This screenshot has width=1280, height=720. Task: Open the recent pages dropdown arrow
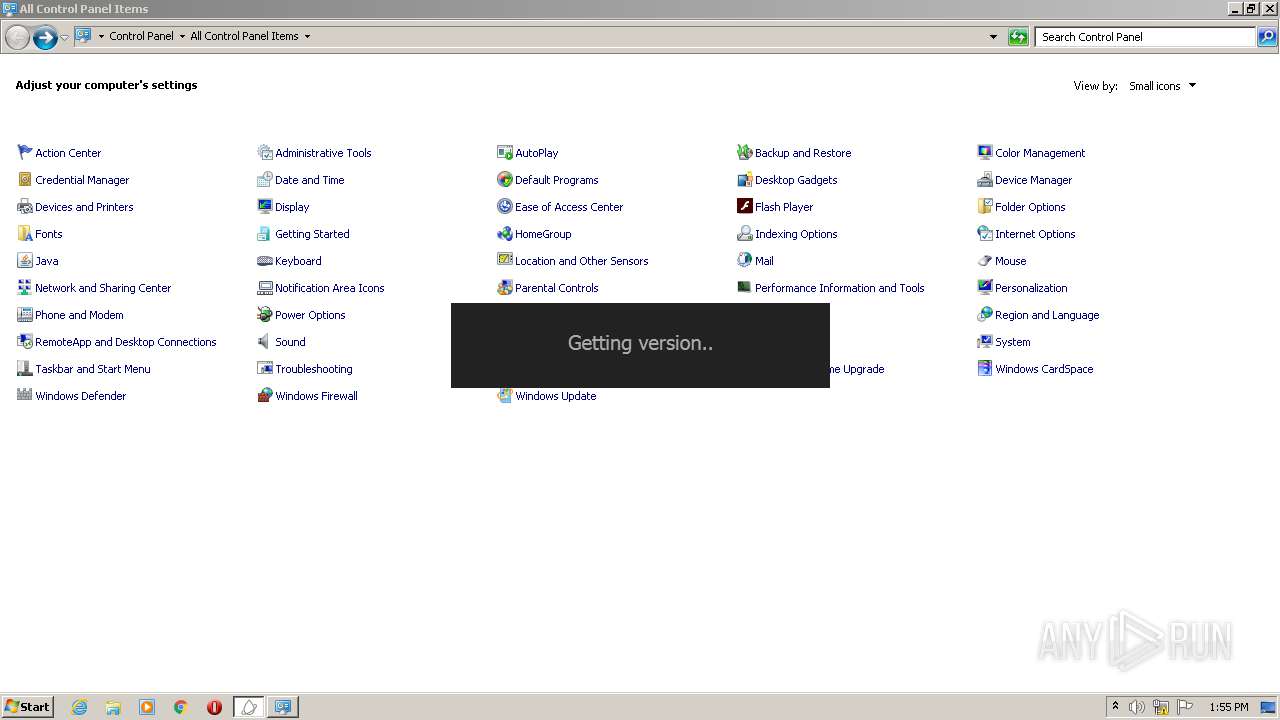[65, 37]
